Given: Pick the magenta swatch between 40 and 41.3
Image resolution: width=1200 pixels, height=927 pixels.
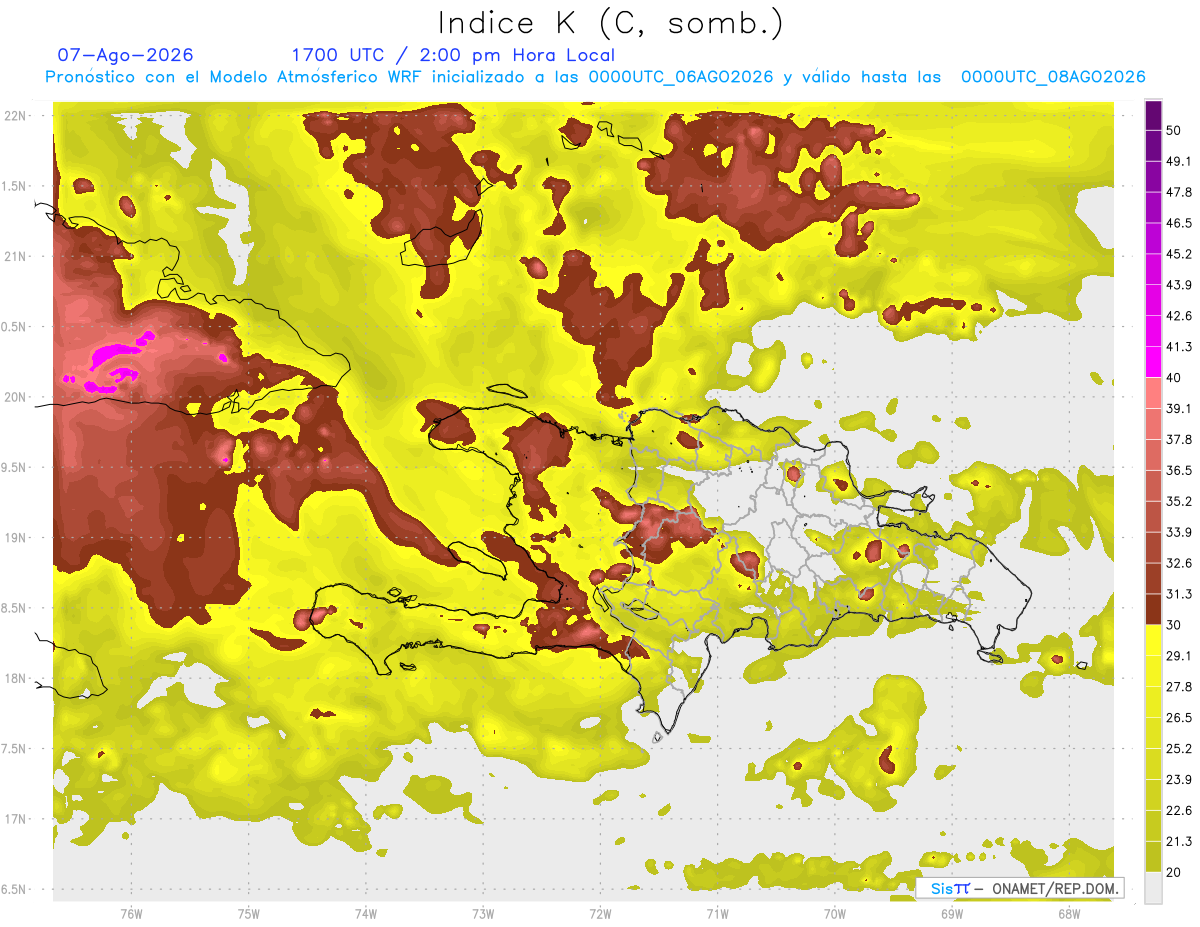Looking at the screenshot, I should click(x=1153, y=362).
